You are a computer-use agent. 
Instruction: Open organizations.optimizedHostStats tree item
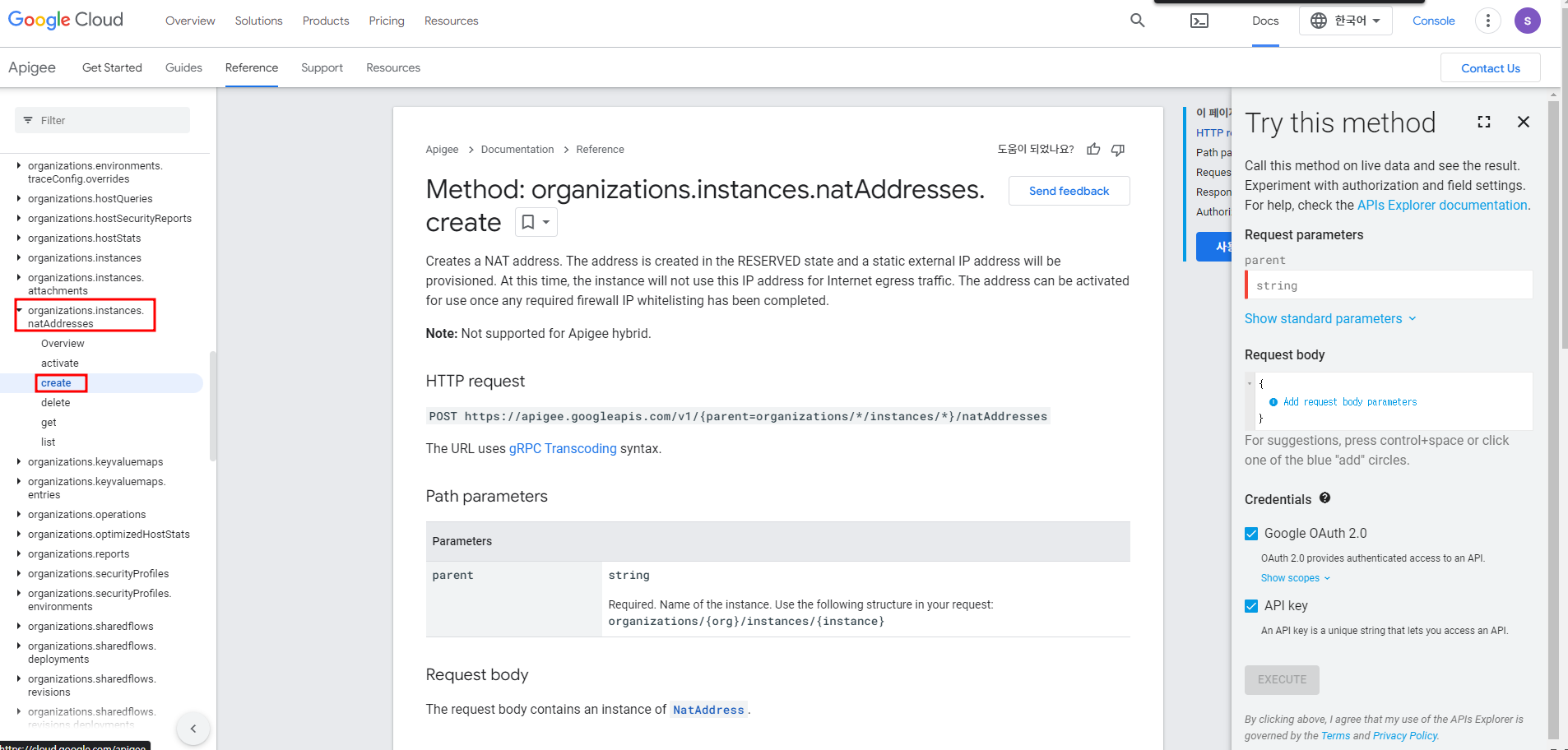coord(109,535)
